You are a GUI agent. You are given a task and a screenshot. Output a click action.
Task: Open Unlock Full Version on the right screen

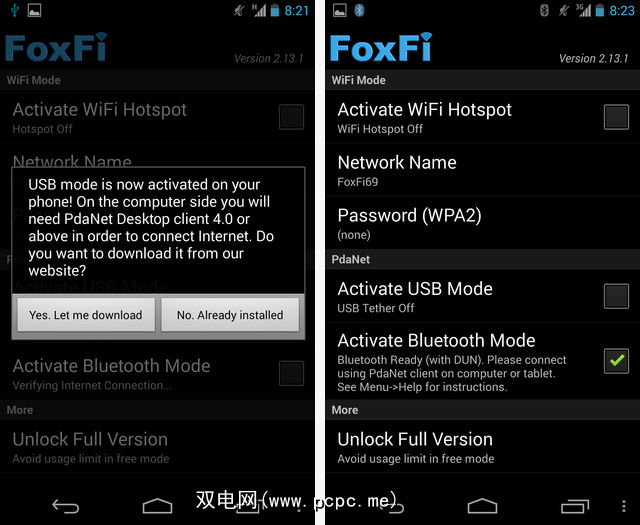[482, 447]
